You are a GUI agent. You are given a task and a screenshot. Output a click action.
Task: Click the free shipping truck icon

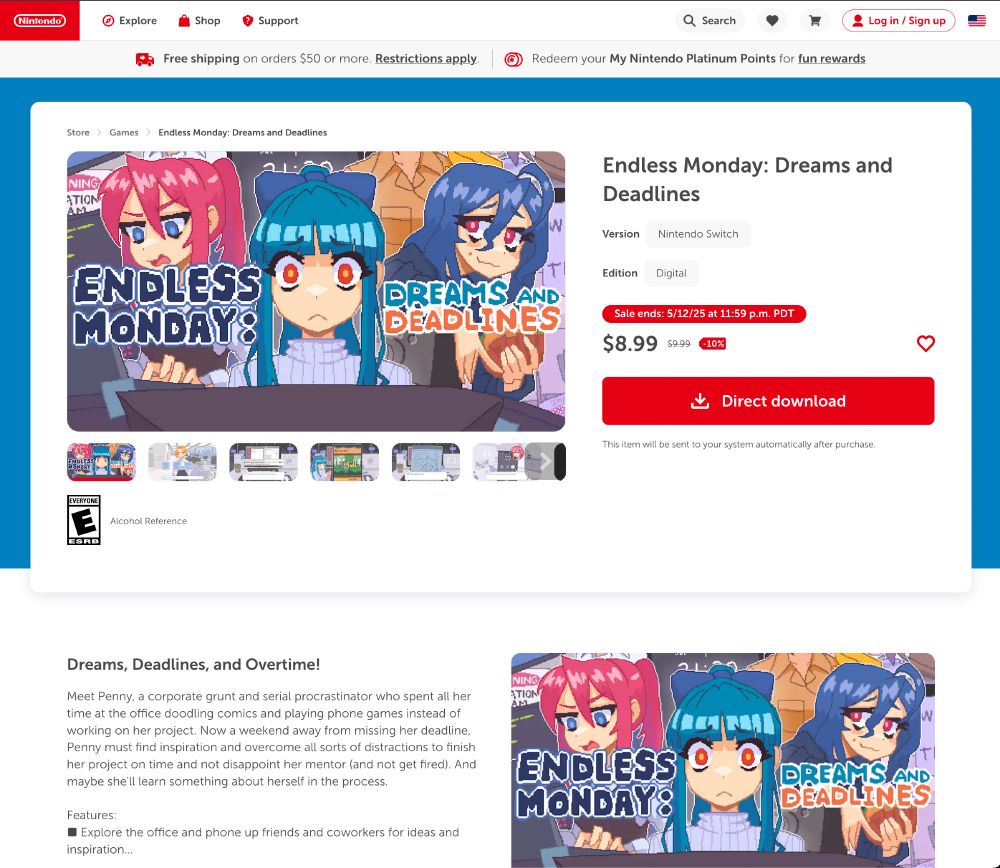tap(145, 59)
